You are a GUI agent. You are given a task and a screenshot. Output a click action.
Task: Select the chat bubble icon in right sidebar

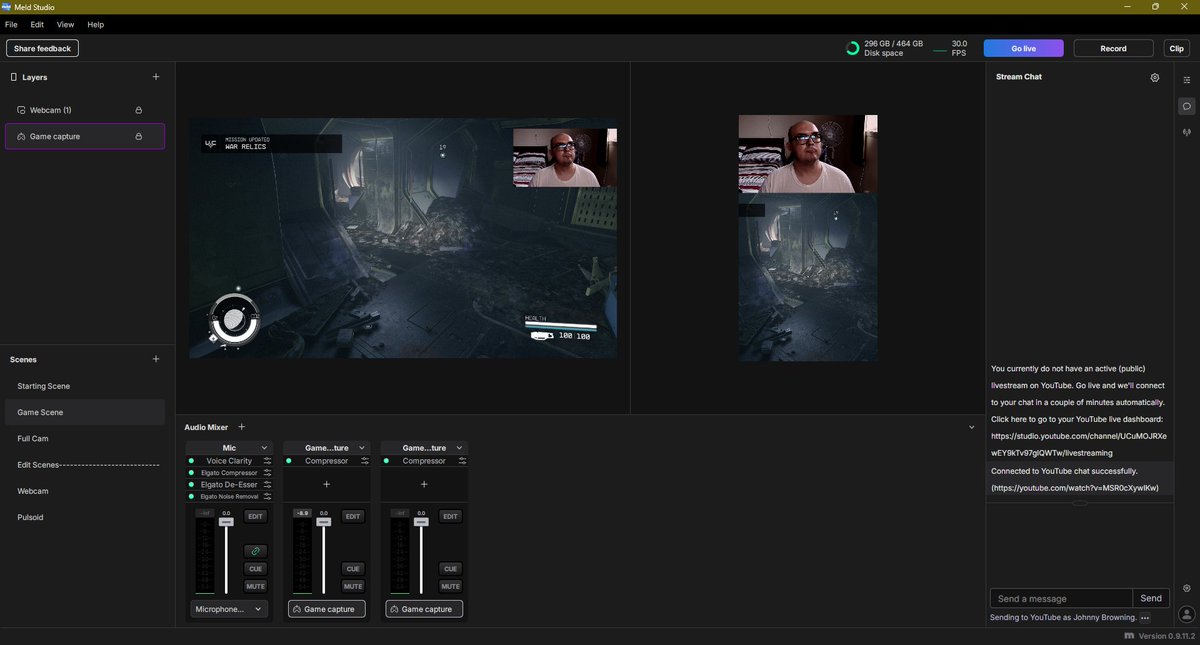coord(1187,106)
